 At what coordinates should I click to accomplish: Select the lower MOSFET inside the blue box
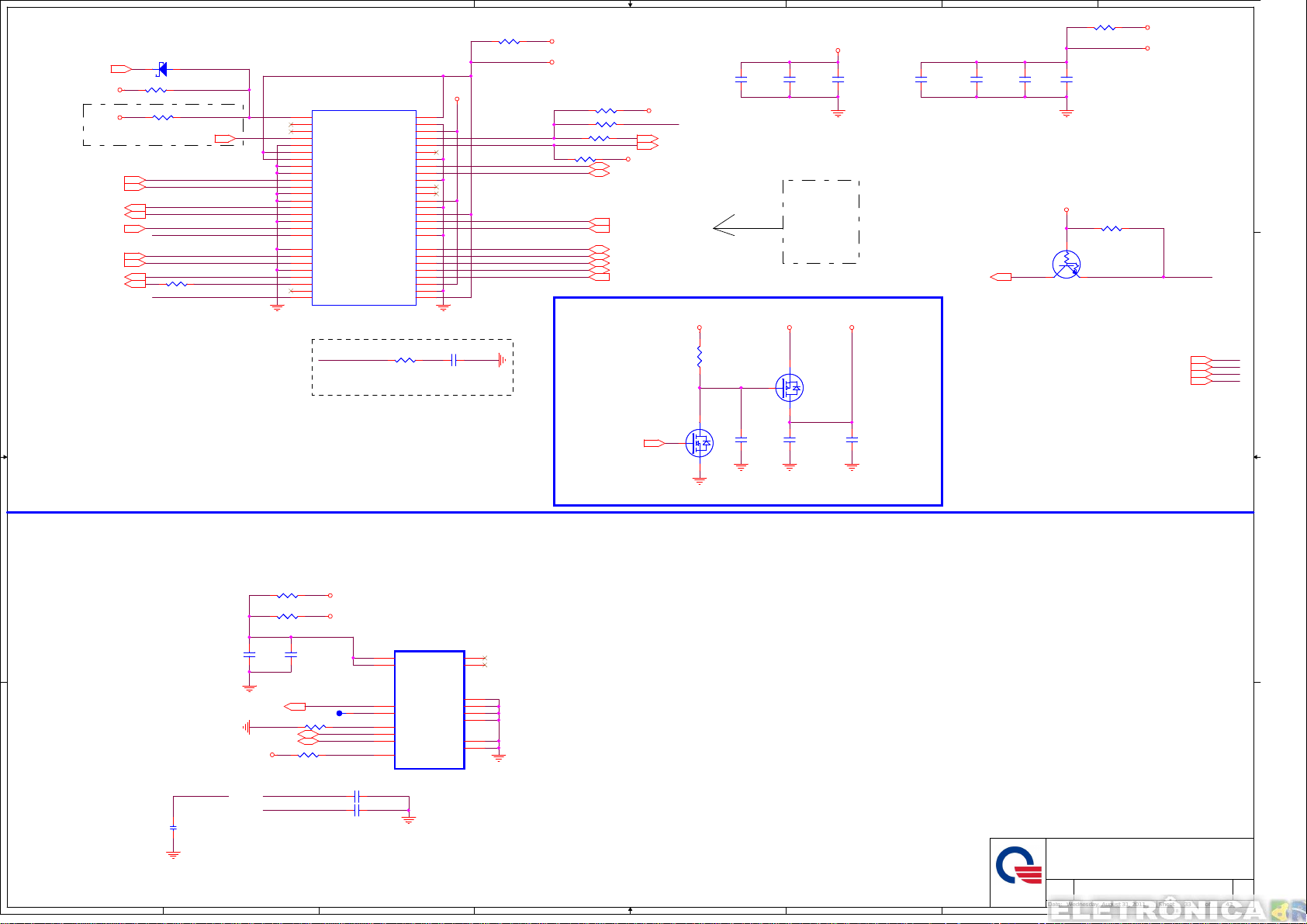[x=700, y=443]
